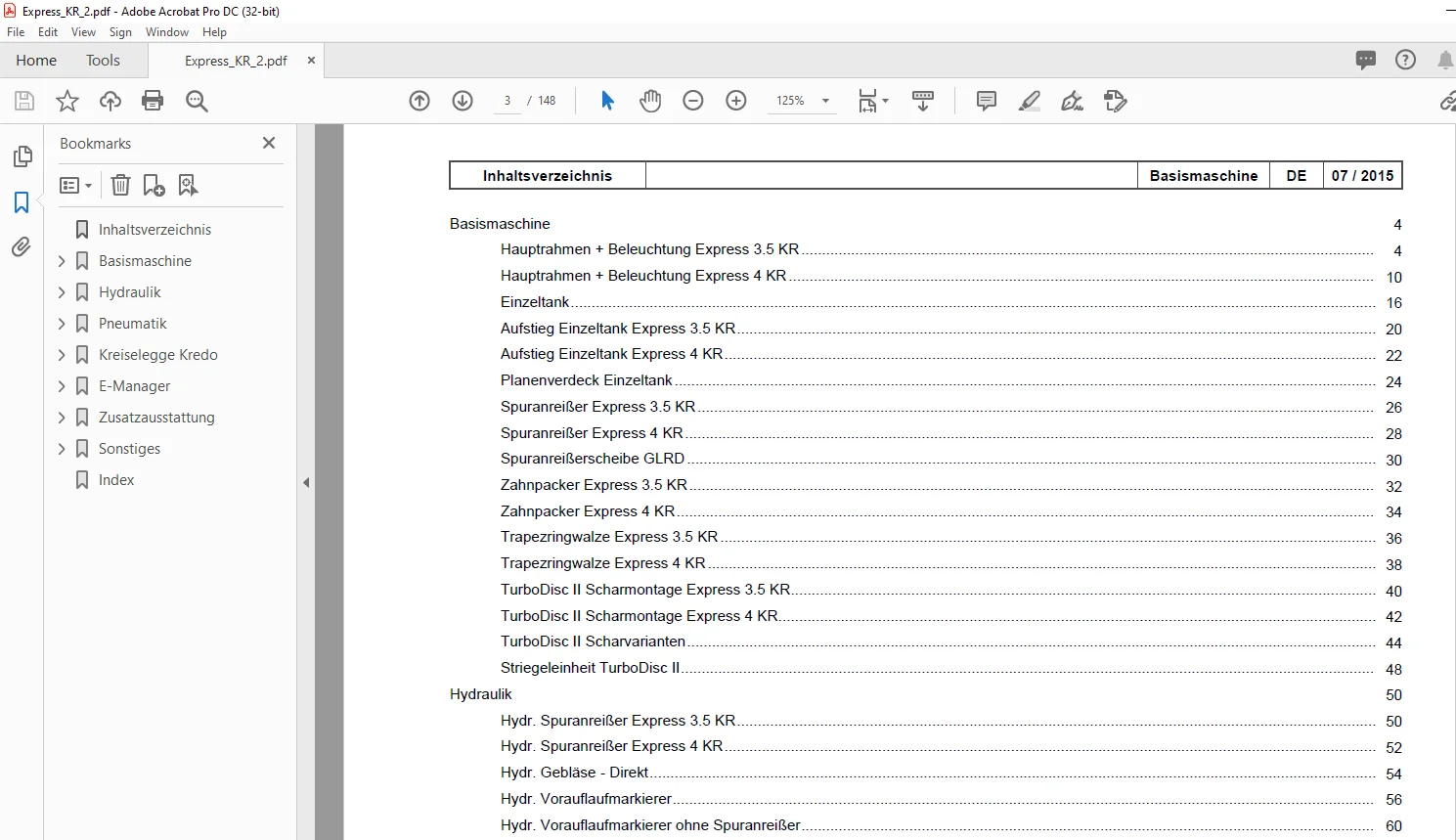Open the Spuranreißerscheibe GLRD entry

593,459
